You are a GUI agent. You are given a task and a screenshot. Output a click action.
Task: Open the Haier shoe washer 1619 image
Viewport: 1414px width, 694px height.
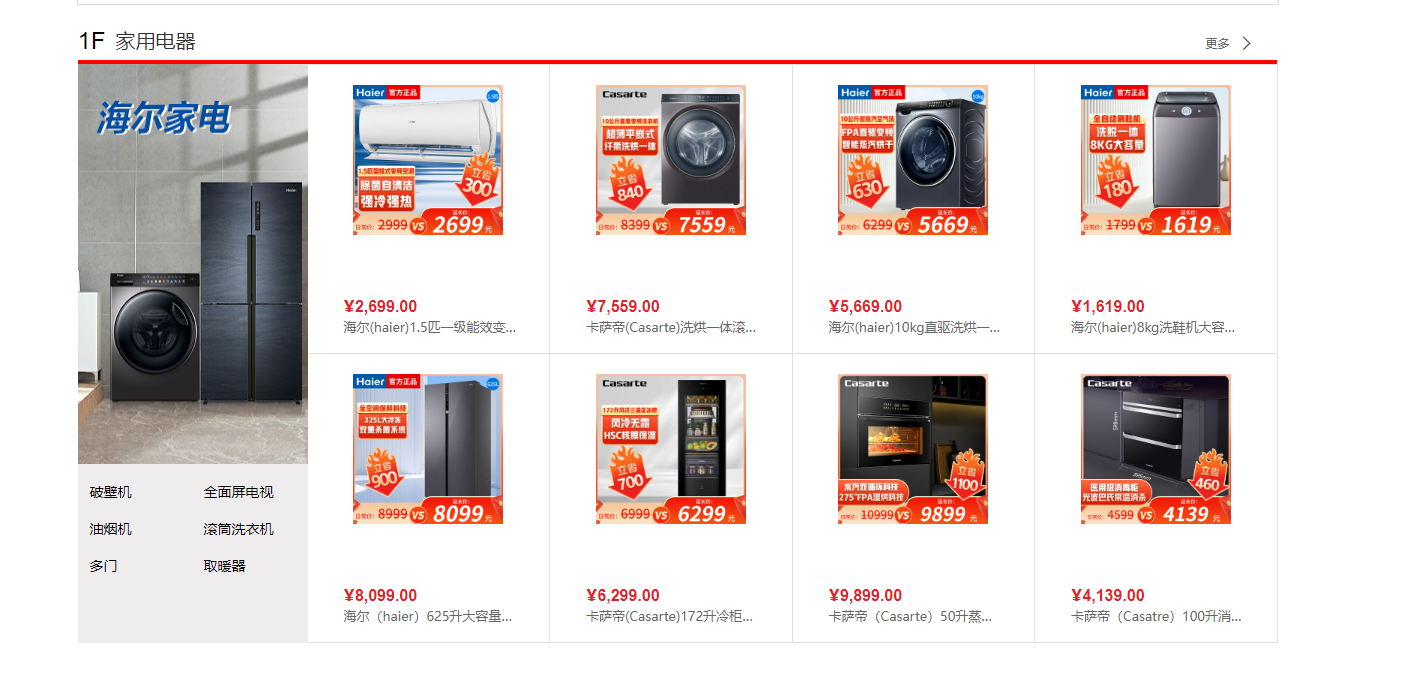pyautogui.click(x=1156, y=160)
